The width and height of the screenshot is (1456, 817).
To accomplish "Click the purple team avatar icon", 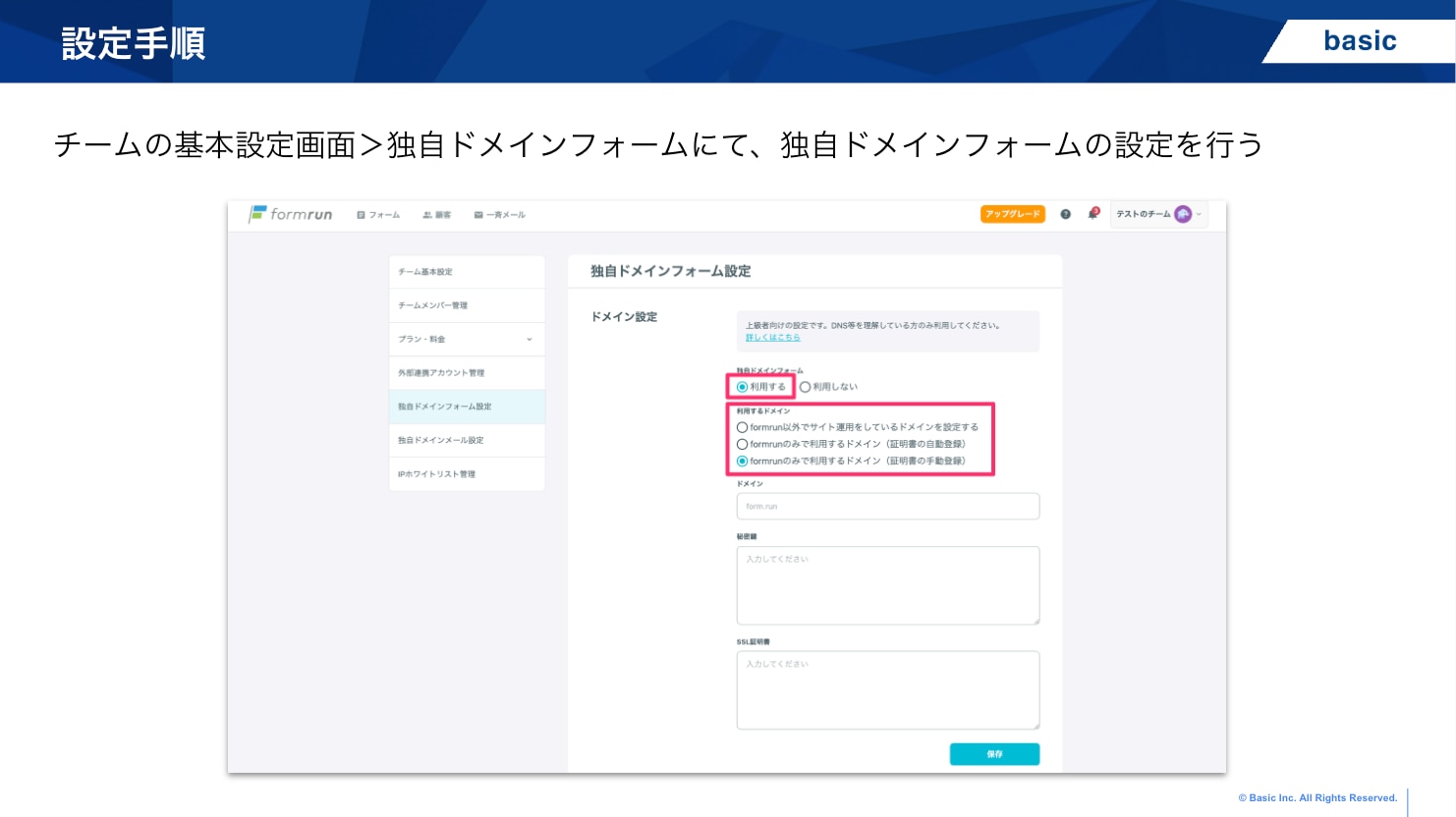I will click(1183, 214).
